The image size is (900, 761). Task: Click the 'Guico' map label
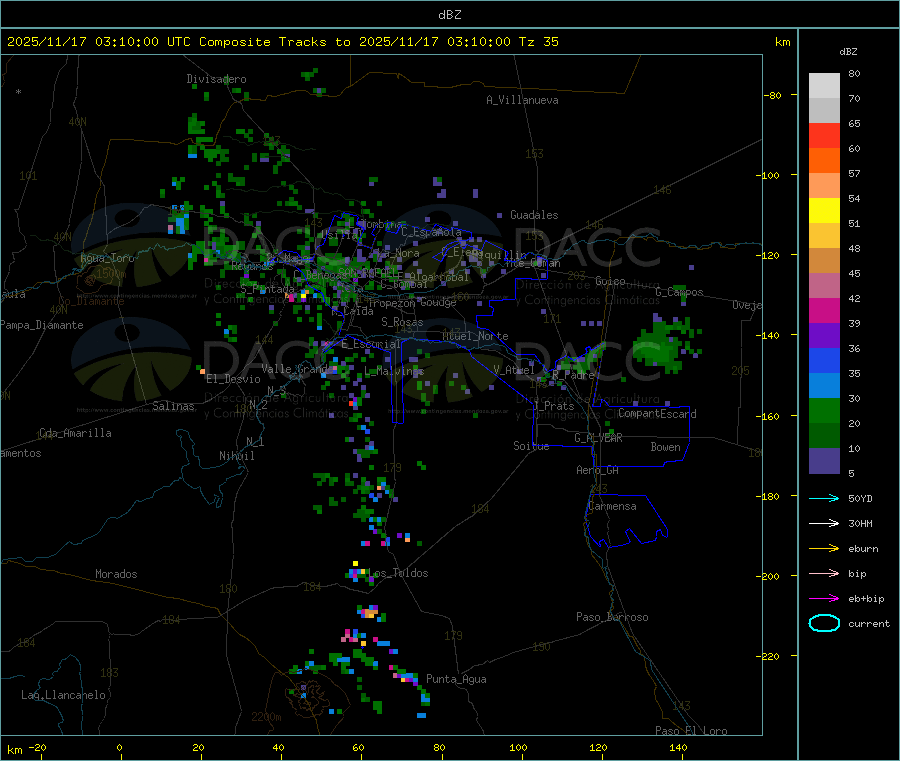(x=610, y=281)
